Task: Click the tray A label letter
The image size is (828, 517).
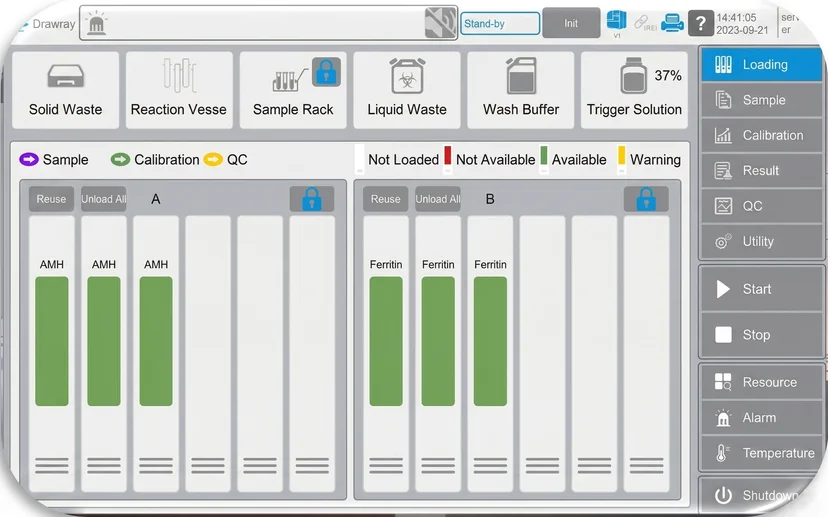Action: click(x=156, y=199)
